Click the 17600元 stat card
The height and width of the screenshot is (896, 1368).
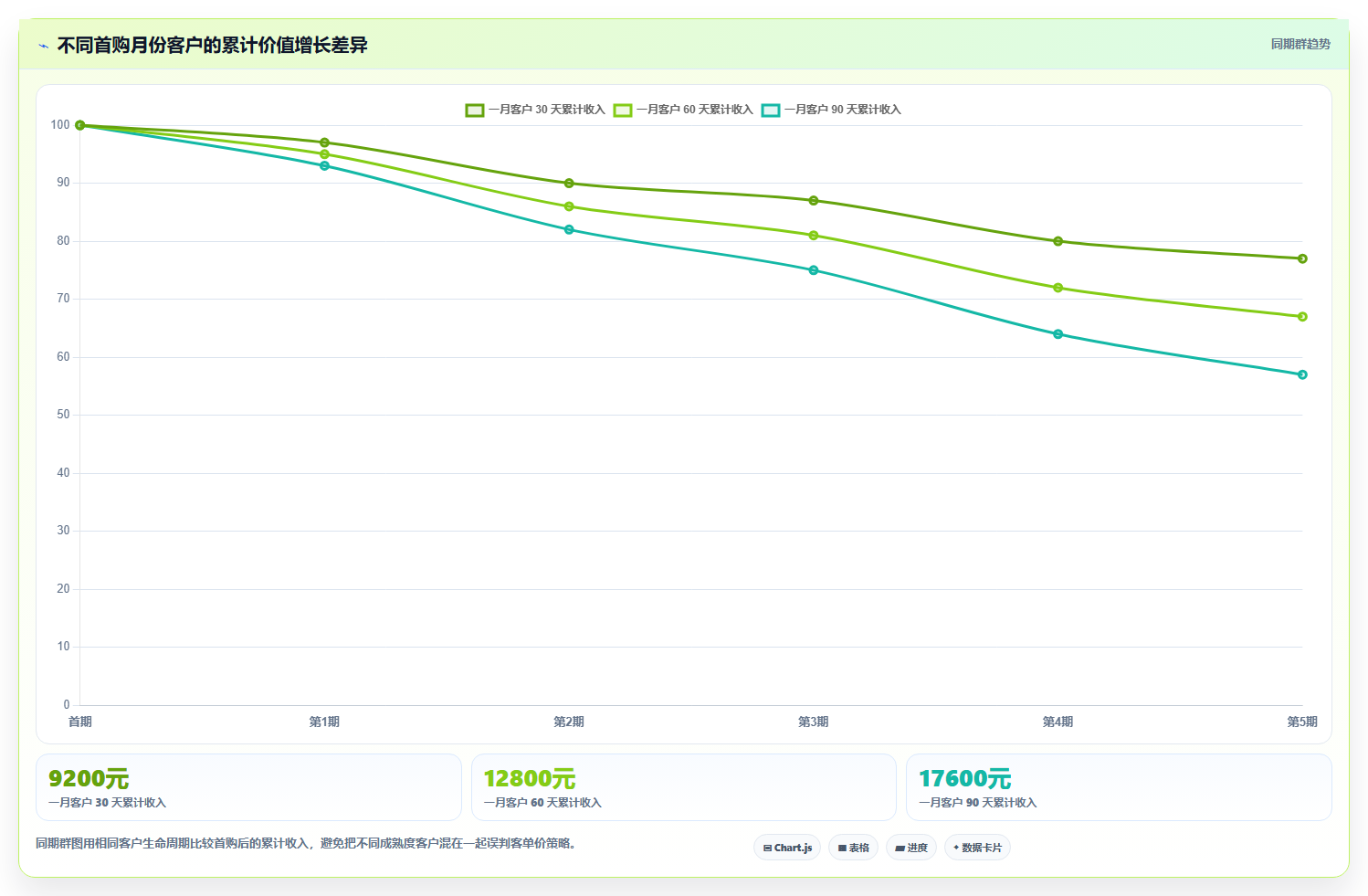point(1119,787)
